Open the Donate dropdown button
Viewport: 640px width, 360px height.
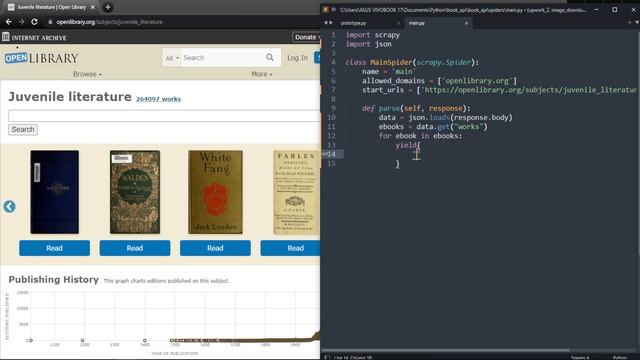tap(307, 37)
